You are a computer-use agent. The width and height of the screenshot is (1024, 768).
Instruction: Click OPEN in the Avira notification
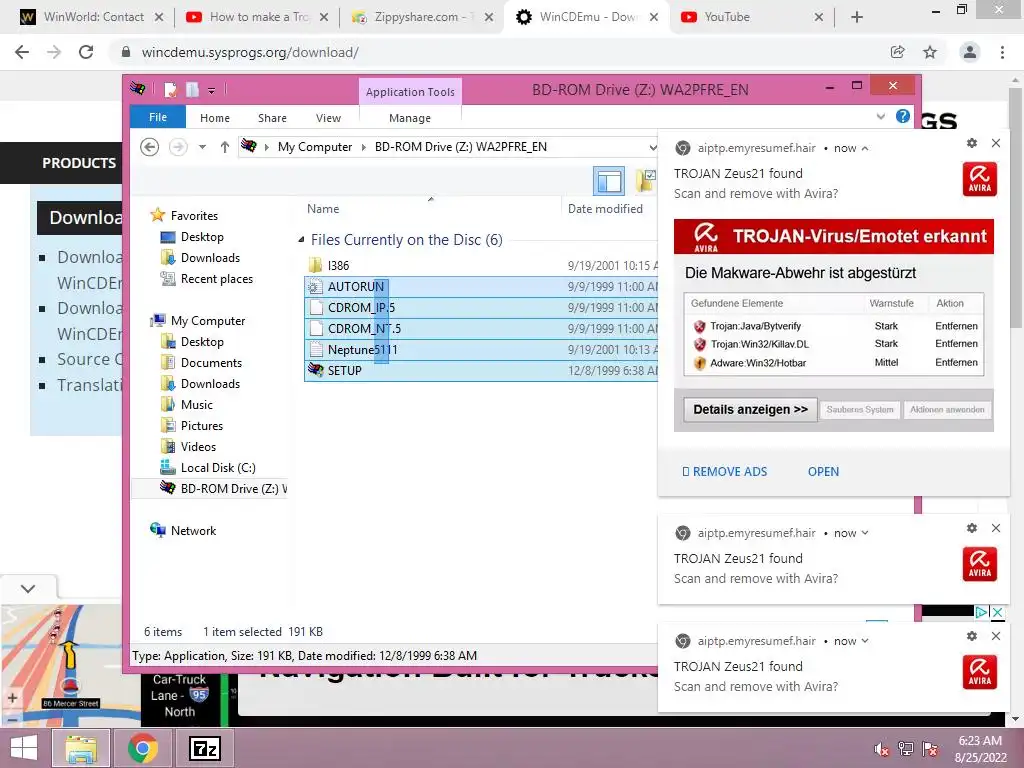[823, 472]
